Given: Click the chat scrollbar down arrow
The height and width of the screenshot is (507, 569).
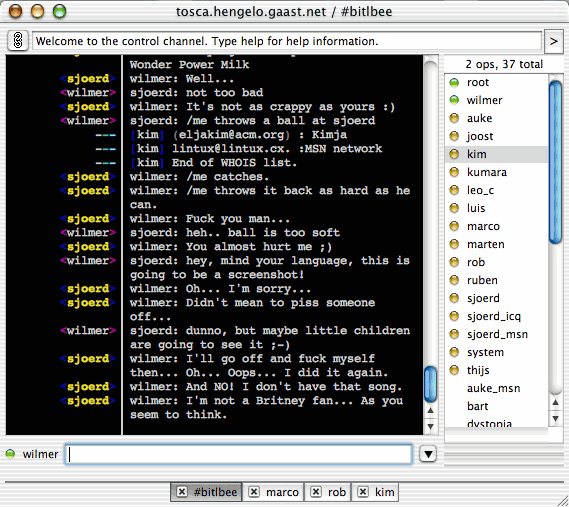Looking at the screenshot, I should (430, 426).
